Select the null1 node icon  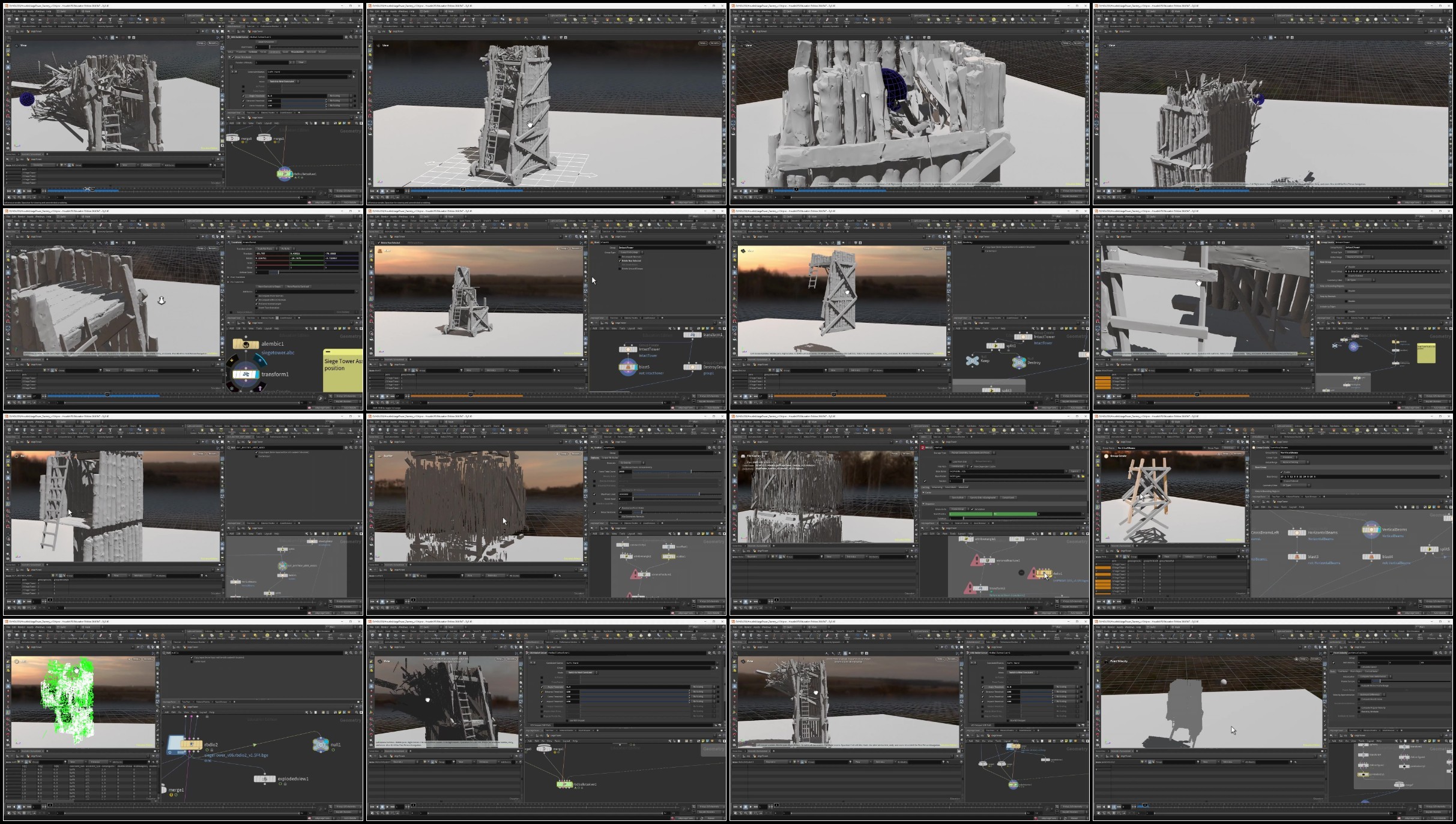[321, 745]
